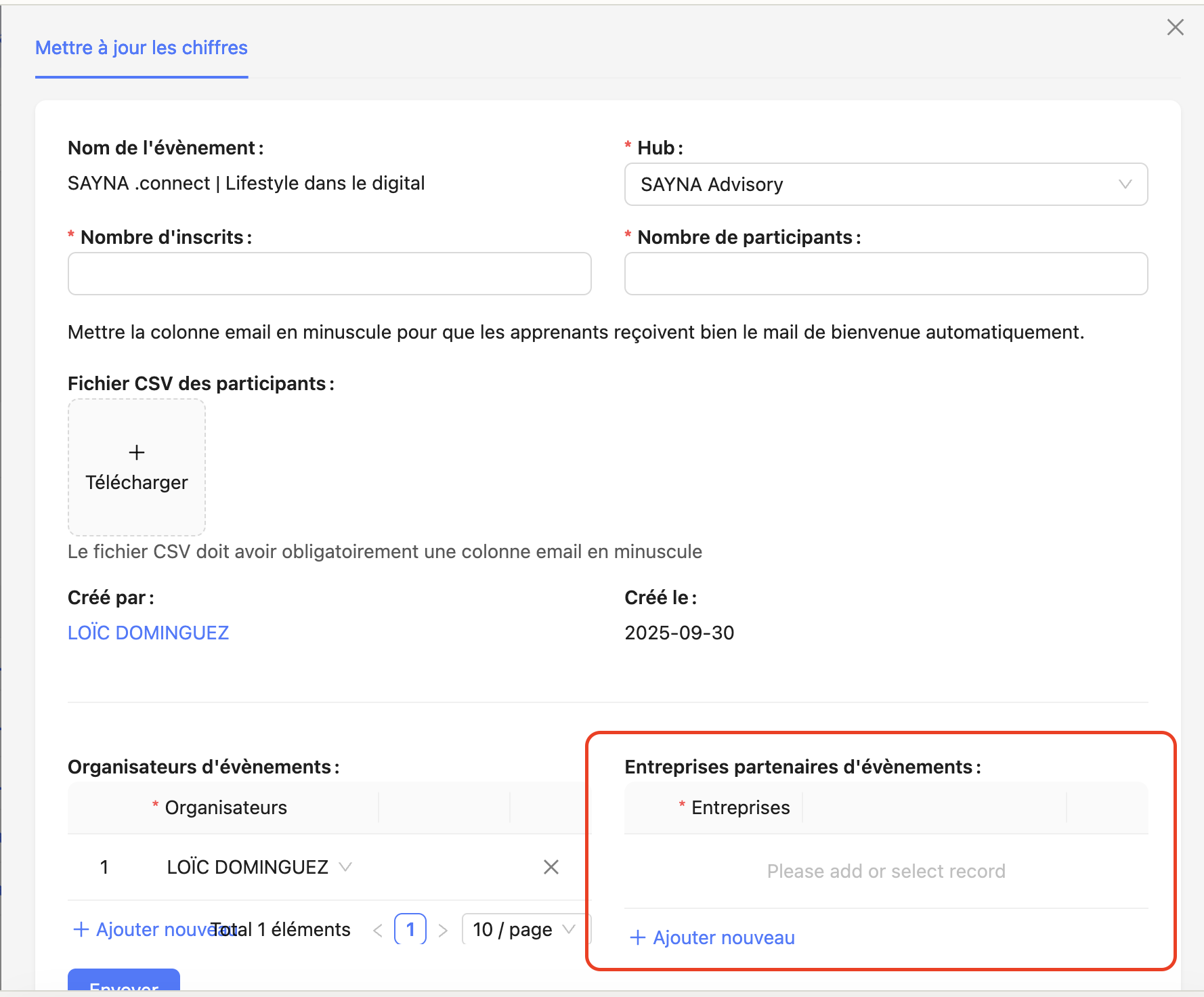Focus the Nombre de participants field
The width and height of the screenshot is (1204, 997).
[x=885, y=274]
